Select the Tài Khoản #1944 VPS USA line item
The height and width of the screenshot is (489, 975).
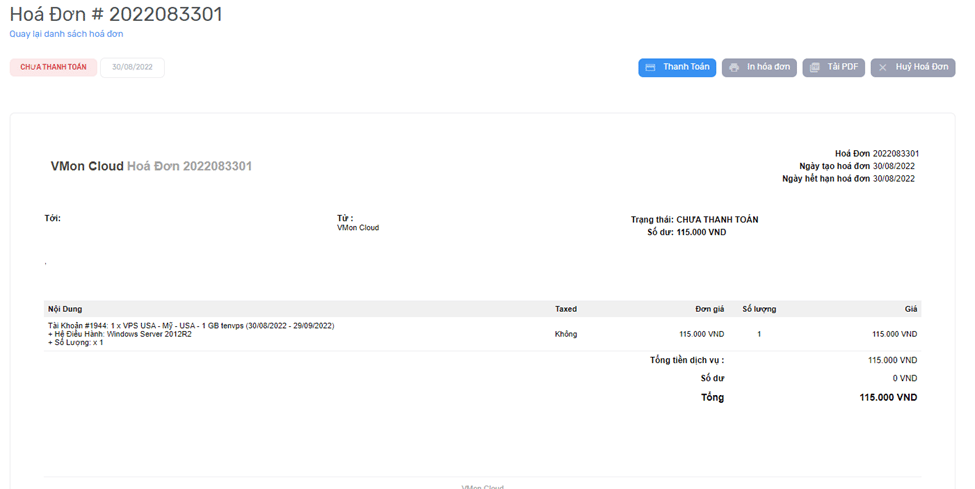click(190, 326)
